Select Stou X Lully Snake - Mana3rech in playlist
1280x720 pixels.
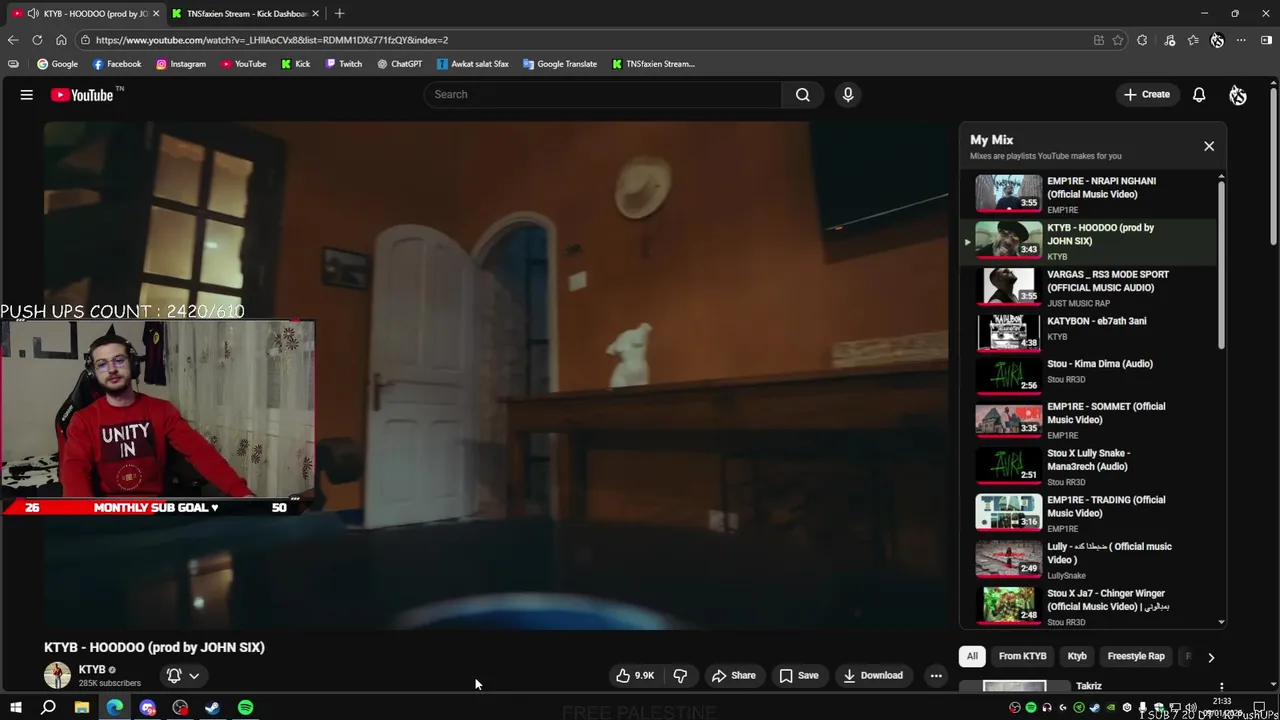1090,467
